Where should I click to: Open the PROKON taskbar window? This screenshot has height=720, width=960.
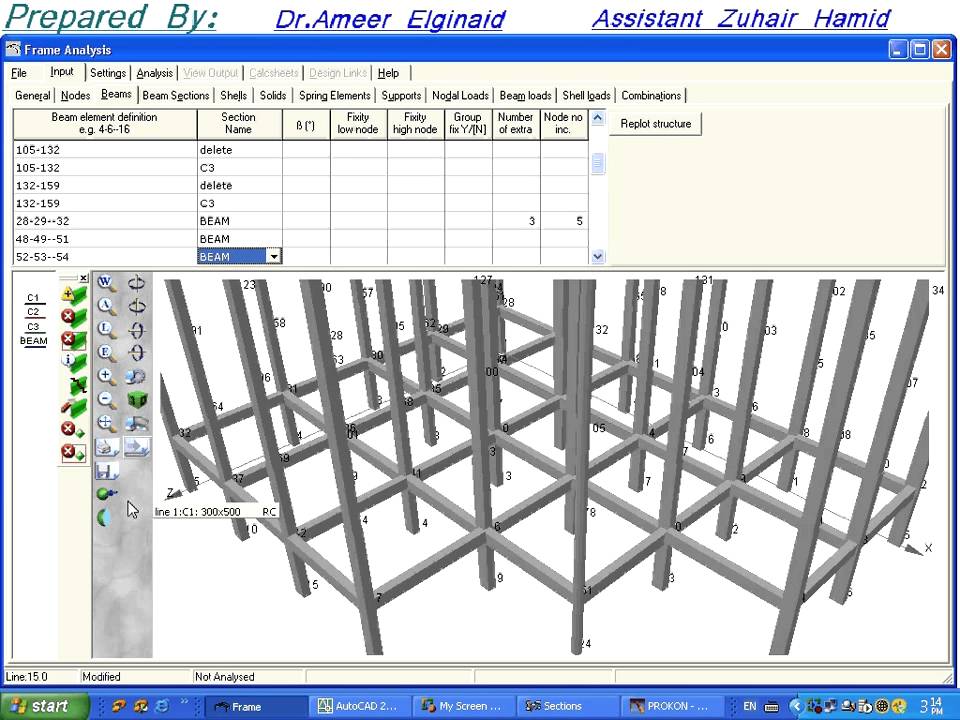(670, 706)
